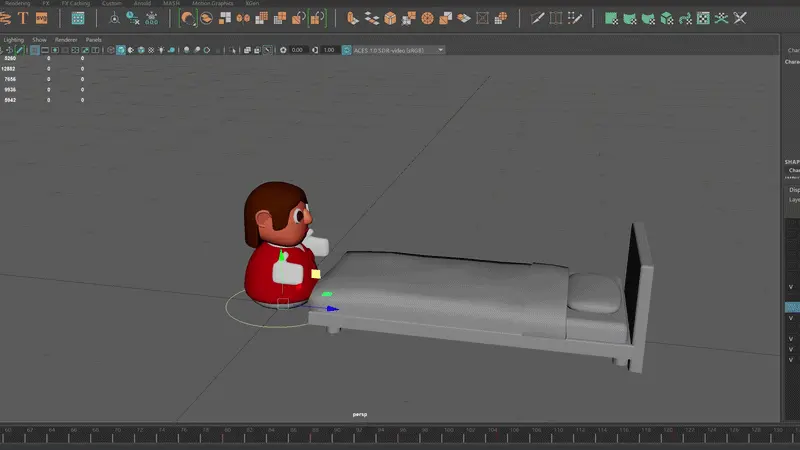Click the dotted square with pencil shelf icon
The height and width of the screenshot is (450, 800).
[575, 18]
